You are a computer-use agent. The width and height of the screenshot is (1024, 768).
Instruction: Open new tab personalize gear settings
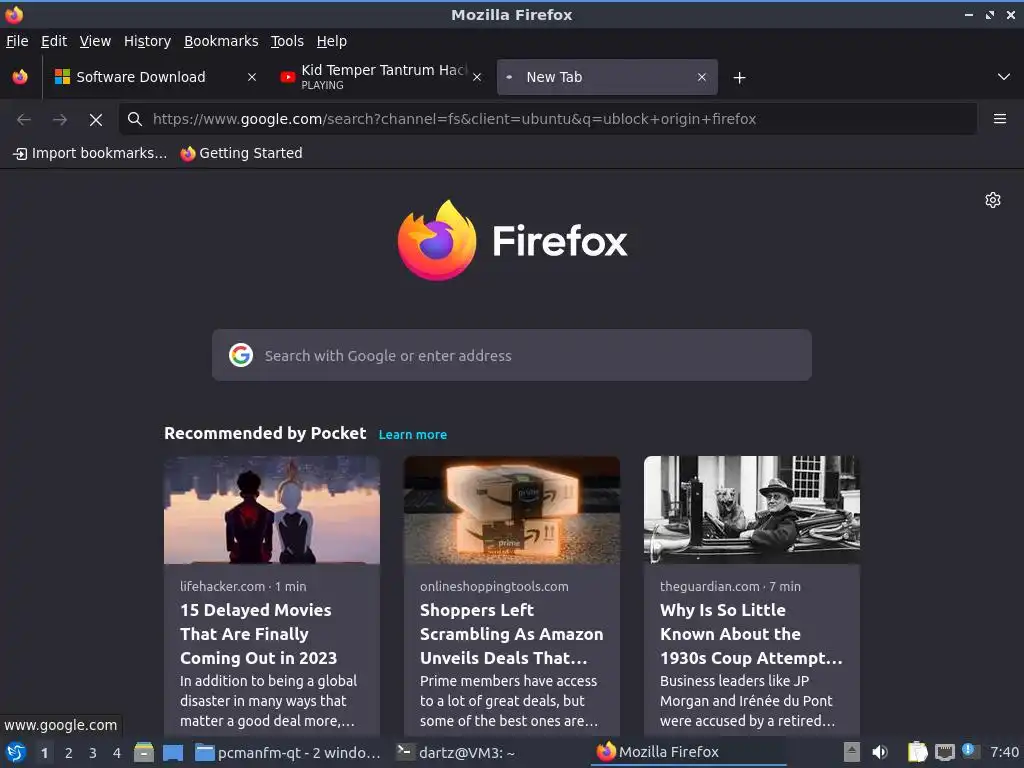click(x=993, y=200)
